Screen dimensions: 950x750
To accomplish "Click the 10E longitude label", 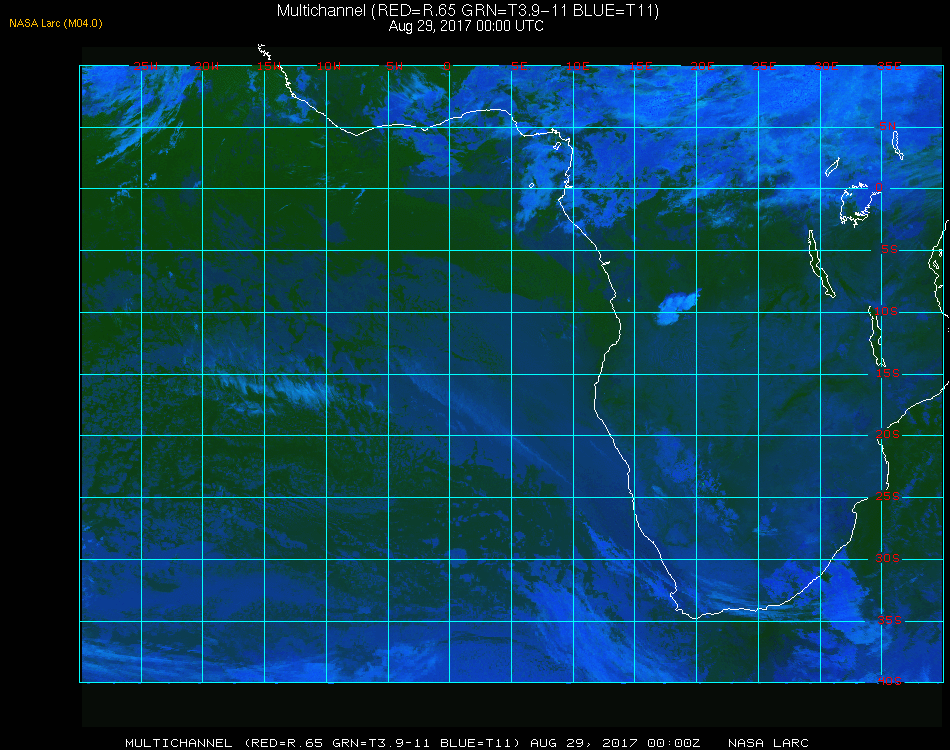I will (x=577, y=66).
